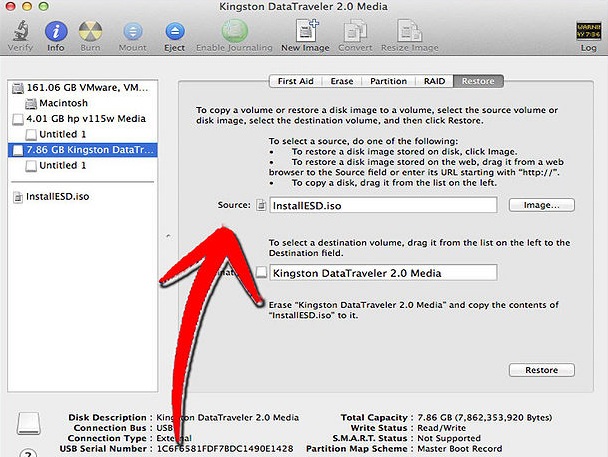Screen dimensions: 608x457
Task: Open the Log viewer icon
Action: click(588, 31)
